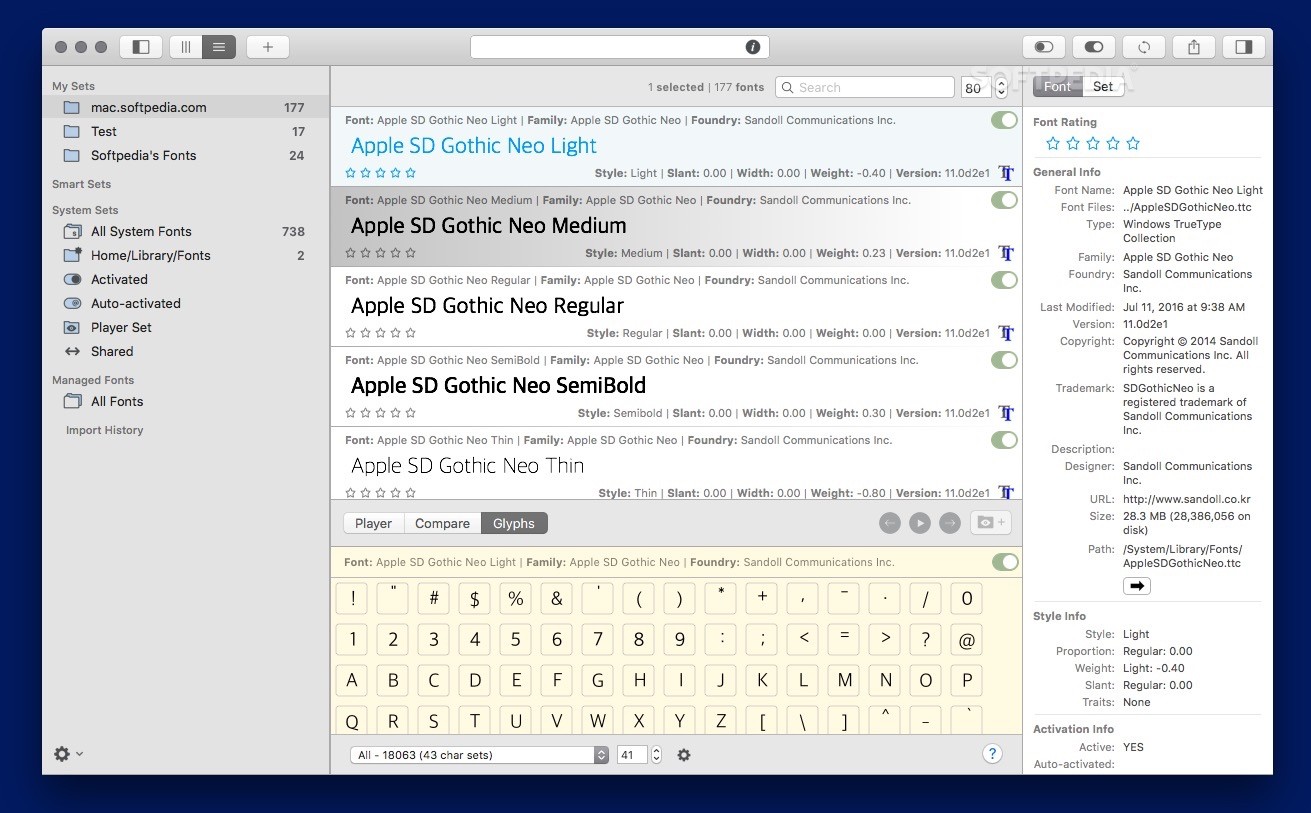Open a new tab with the plus icon

pyautogui.click(x=267, y=46)
